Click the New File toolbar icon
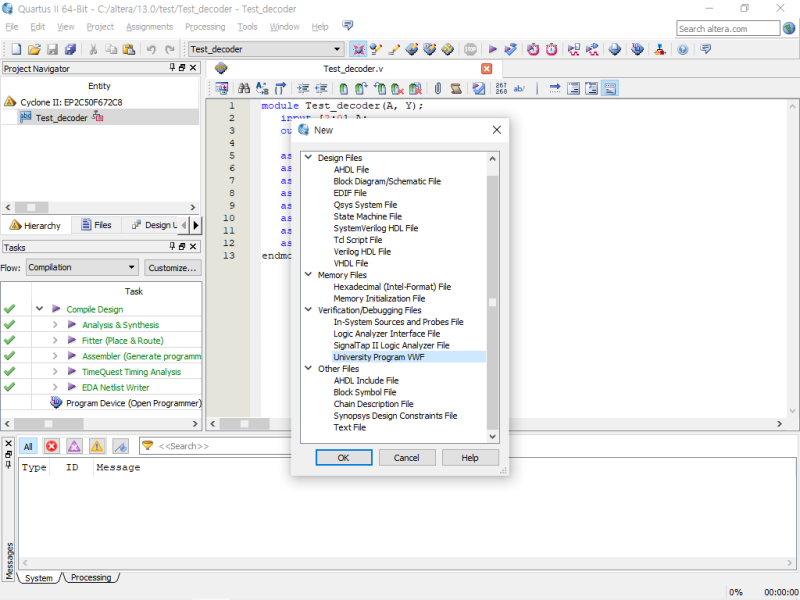Image resolution: width=800 pixels, height=600 pixels. [x=15, y=49]
